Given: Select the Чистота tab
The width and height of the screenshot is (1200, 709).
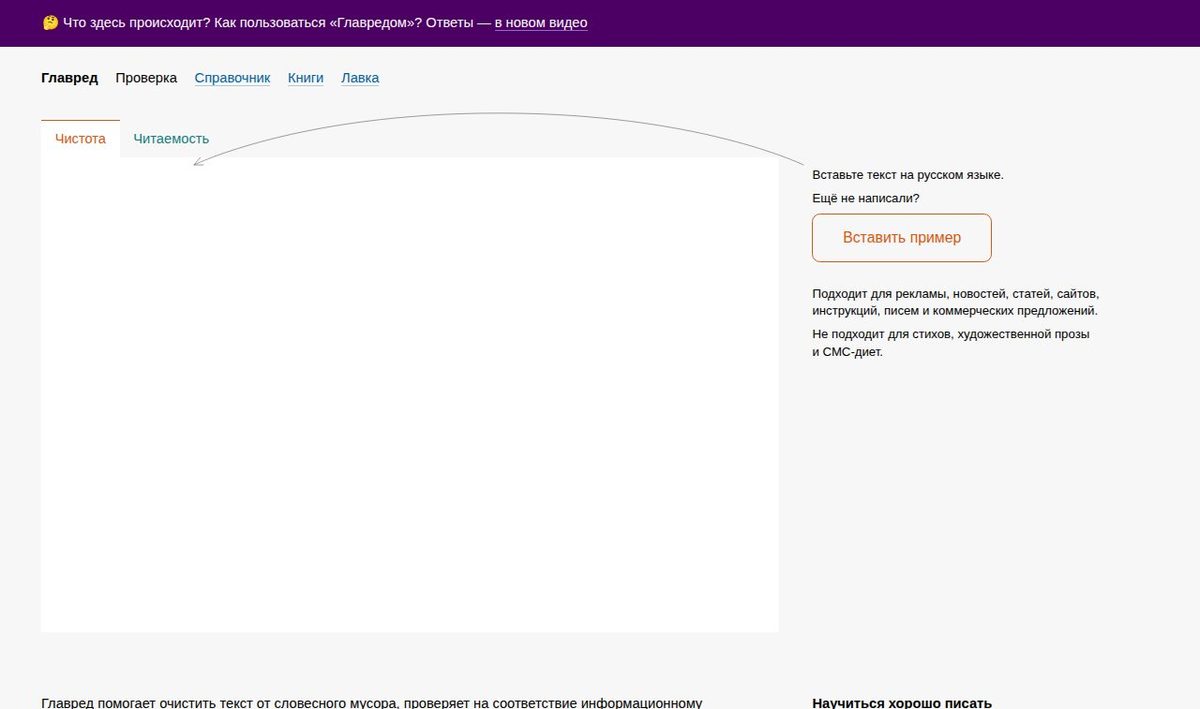Looking at the screenshot, I should pyautogui.click(x=80, y=139).
